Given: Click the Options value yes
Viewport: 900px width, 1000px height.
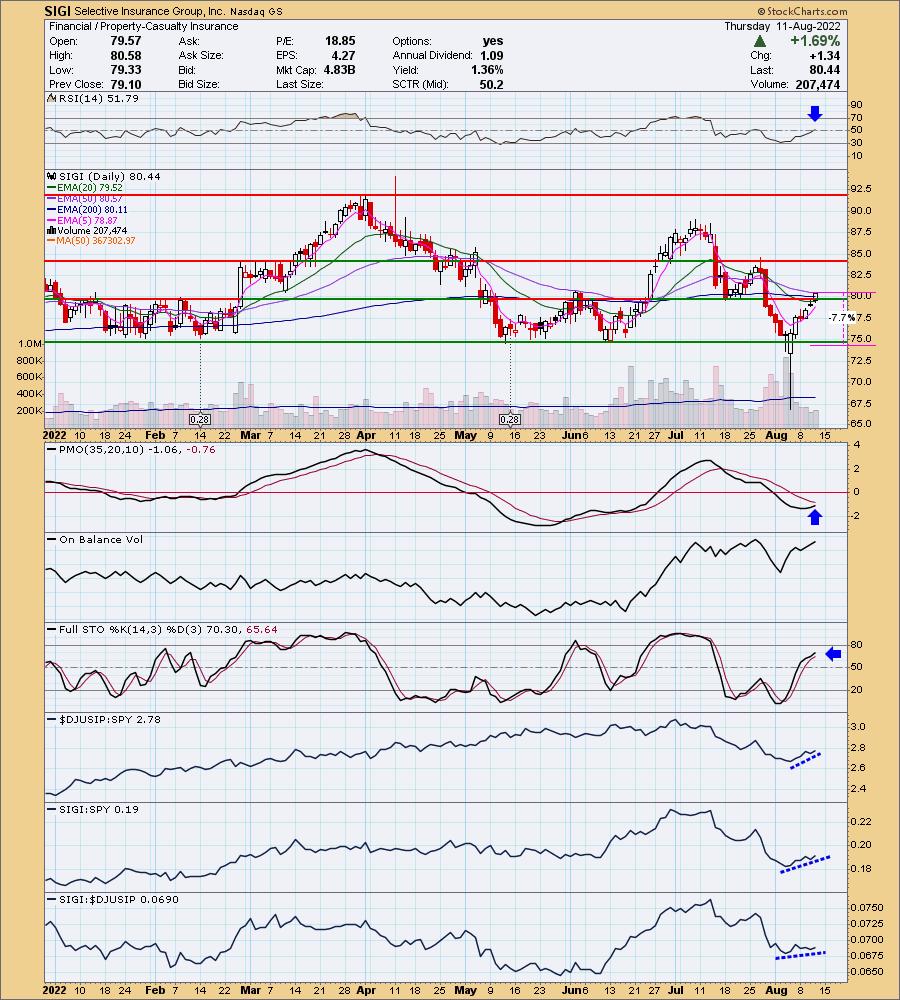Looking at the screenshot, I should point(492,41).
